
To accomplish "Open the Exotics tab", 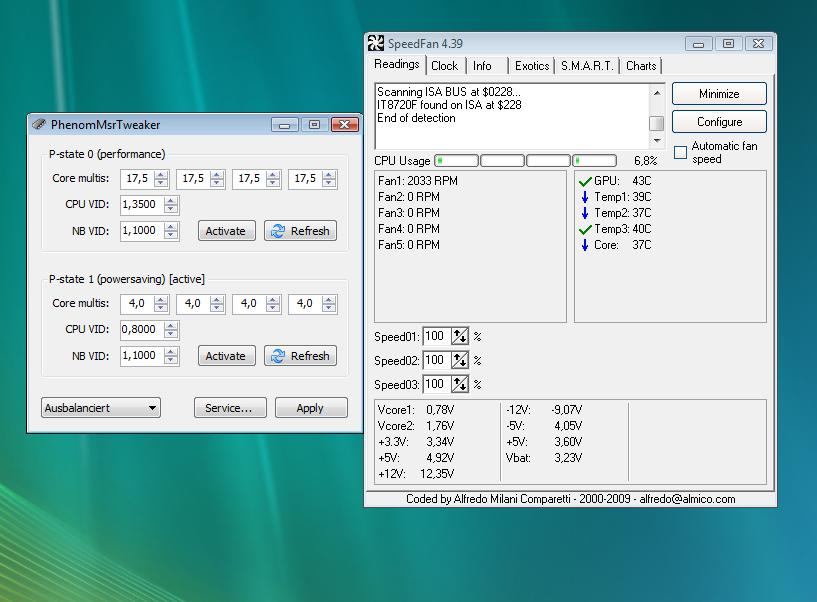I will [x=531, y=66].
